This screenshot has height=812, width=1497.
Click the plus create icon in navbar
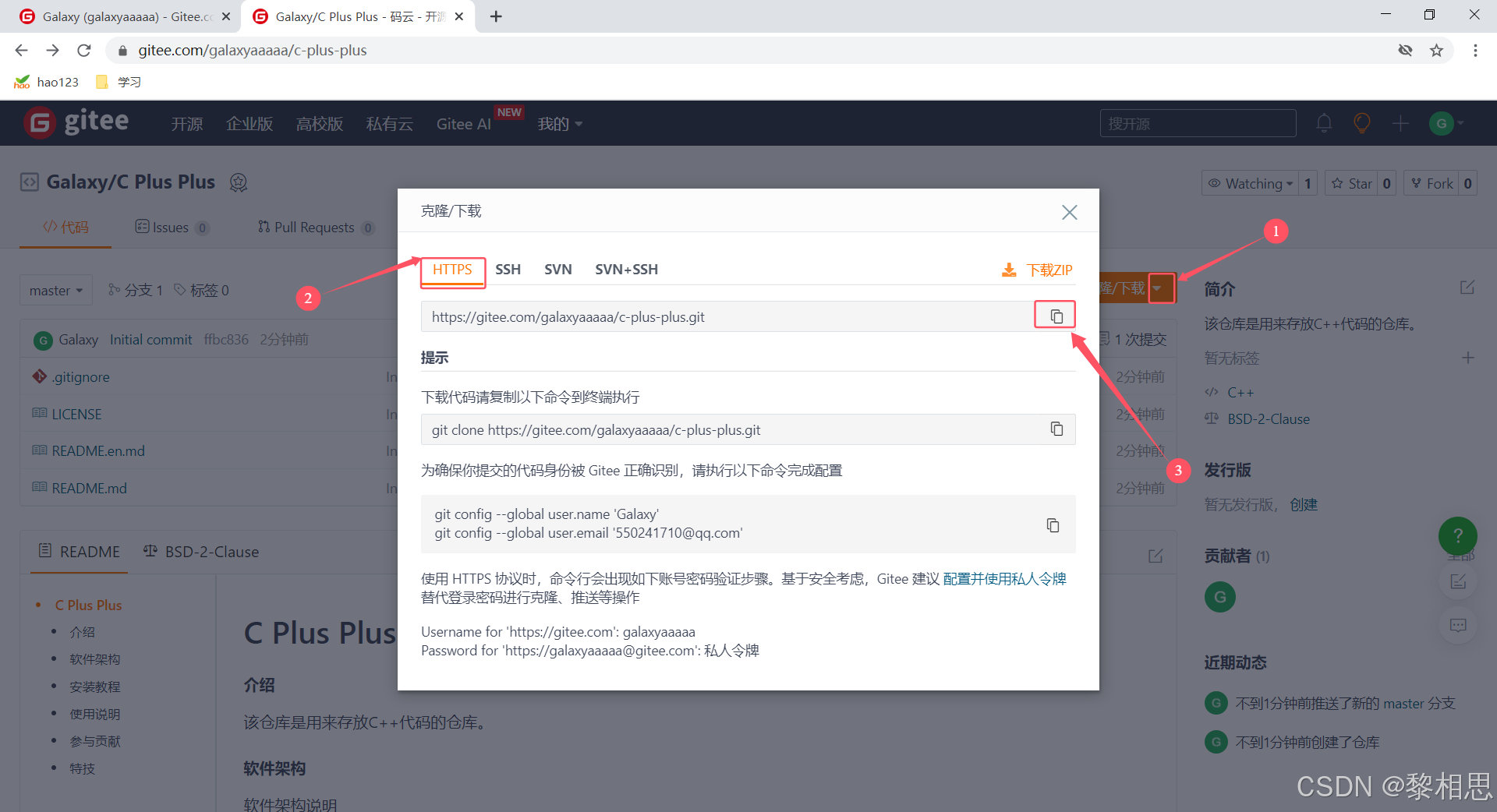click(x=1400, y=123)
